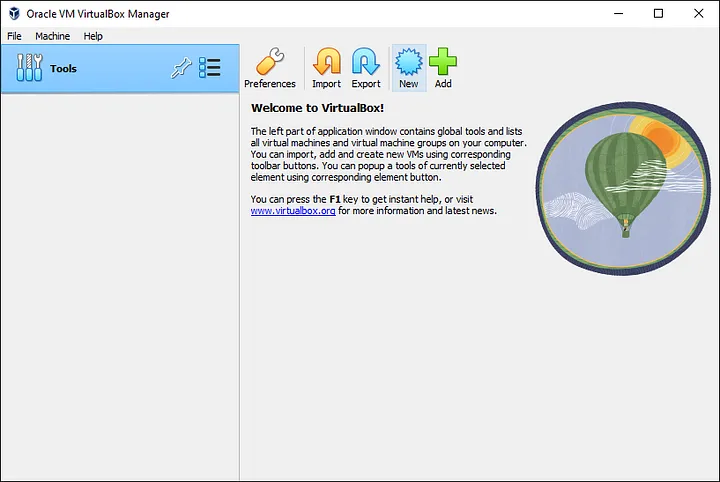Image resolution: width=720 pixels, height=482 pixels.
Task: Open the Help menu
Action: [93, 36]
